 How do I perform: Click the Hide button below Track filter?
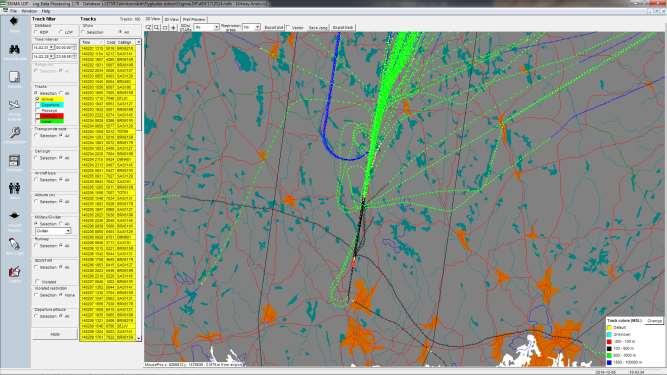(55, 334)
